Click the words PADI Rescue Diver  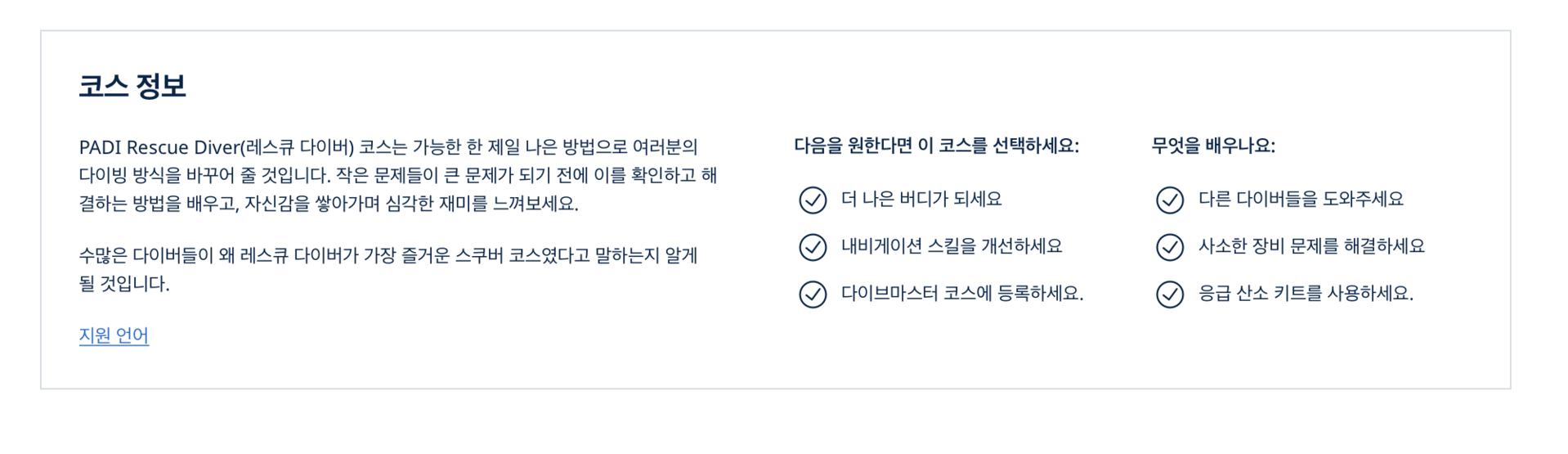click(x=158, y=147)
